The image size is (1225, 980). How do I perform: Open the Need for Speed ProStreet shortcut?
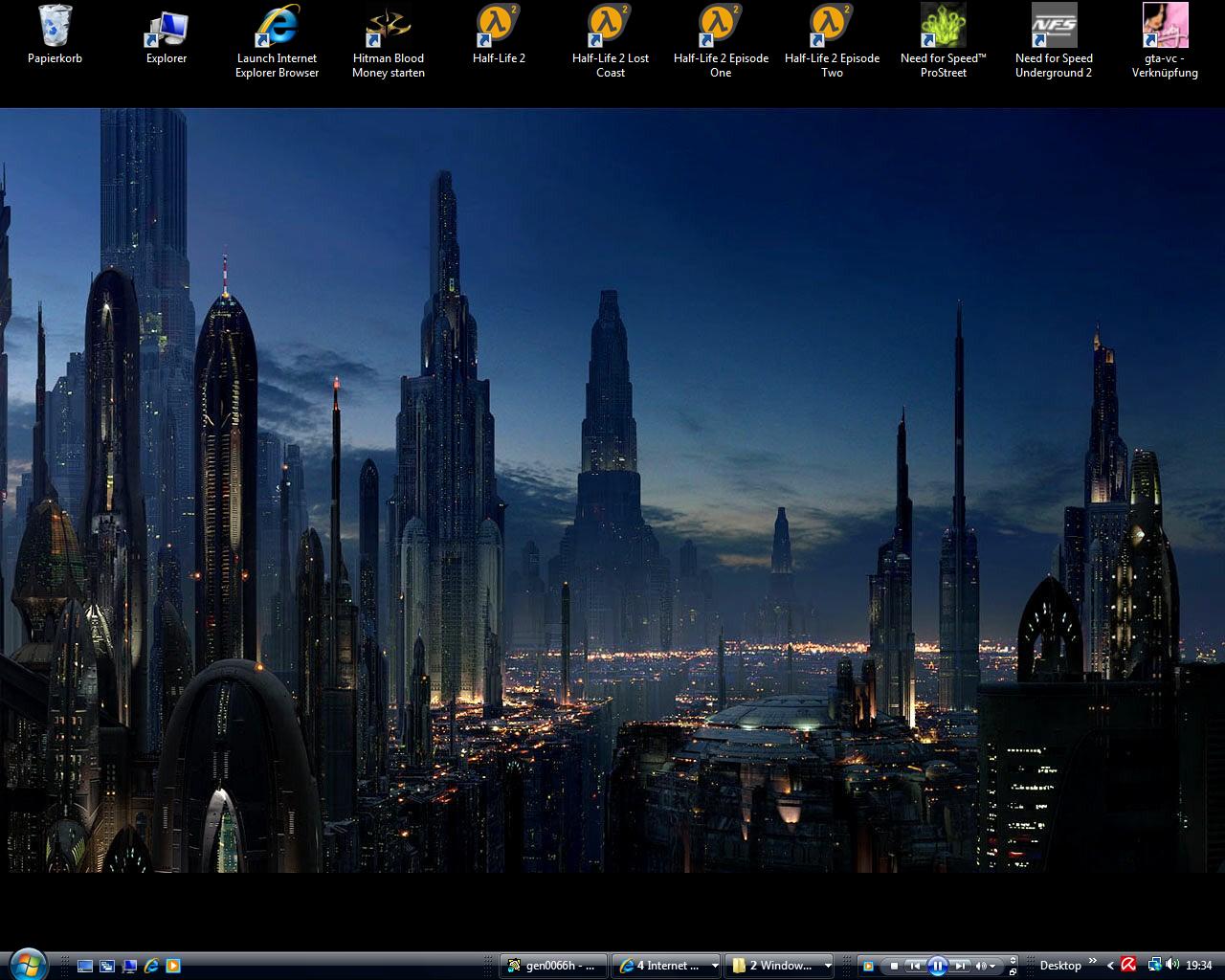coord(943,27)
